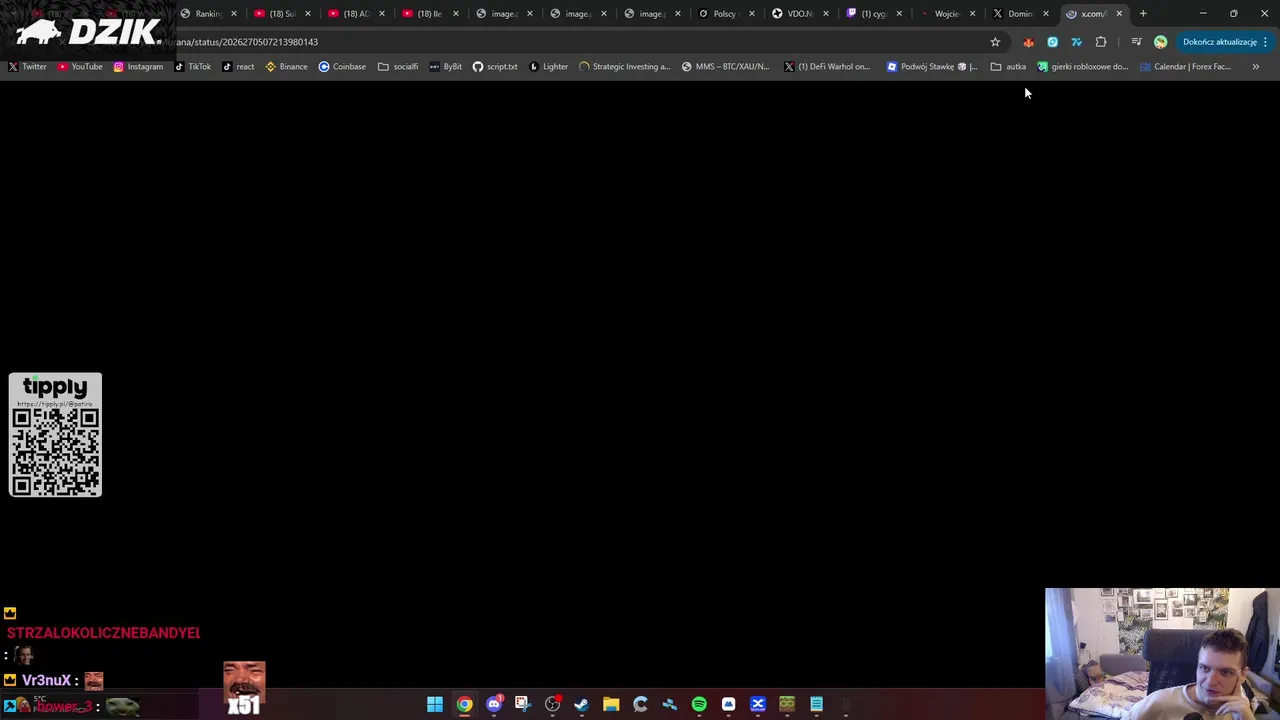Close the Ranking tab
Screen dimensions: 1280x720
[x=234, y=14]
